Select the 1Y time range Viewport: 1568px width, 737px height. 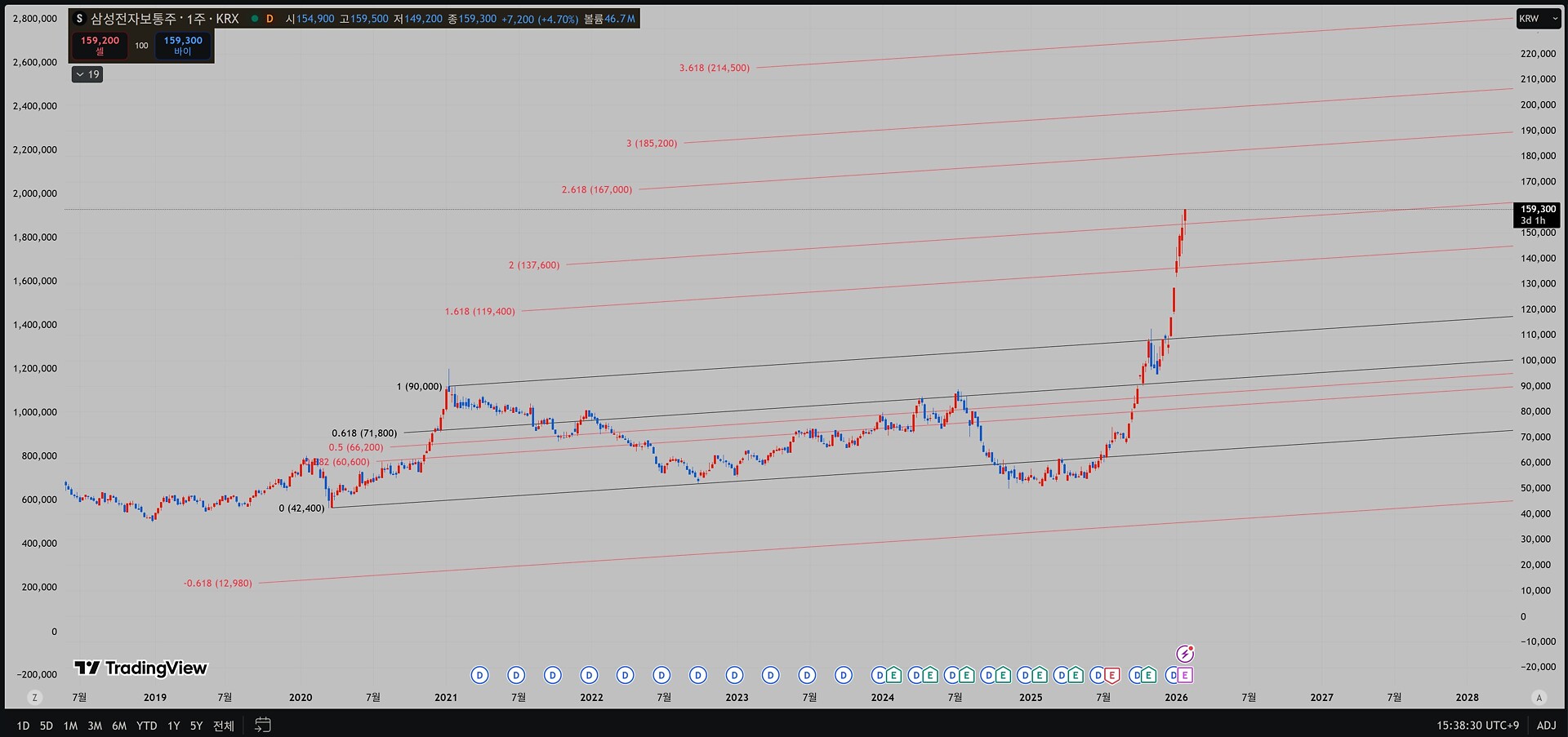pyautogui.click(x=173, y=725)
